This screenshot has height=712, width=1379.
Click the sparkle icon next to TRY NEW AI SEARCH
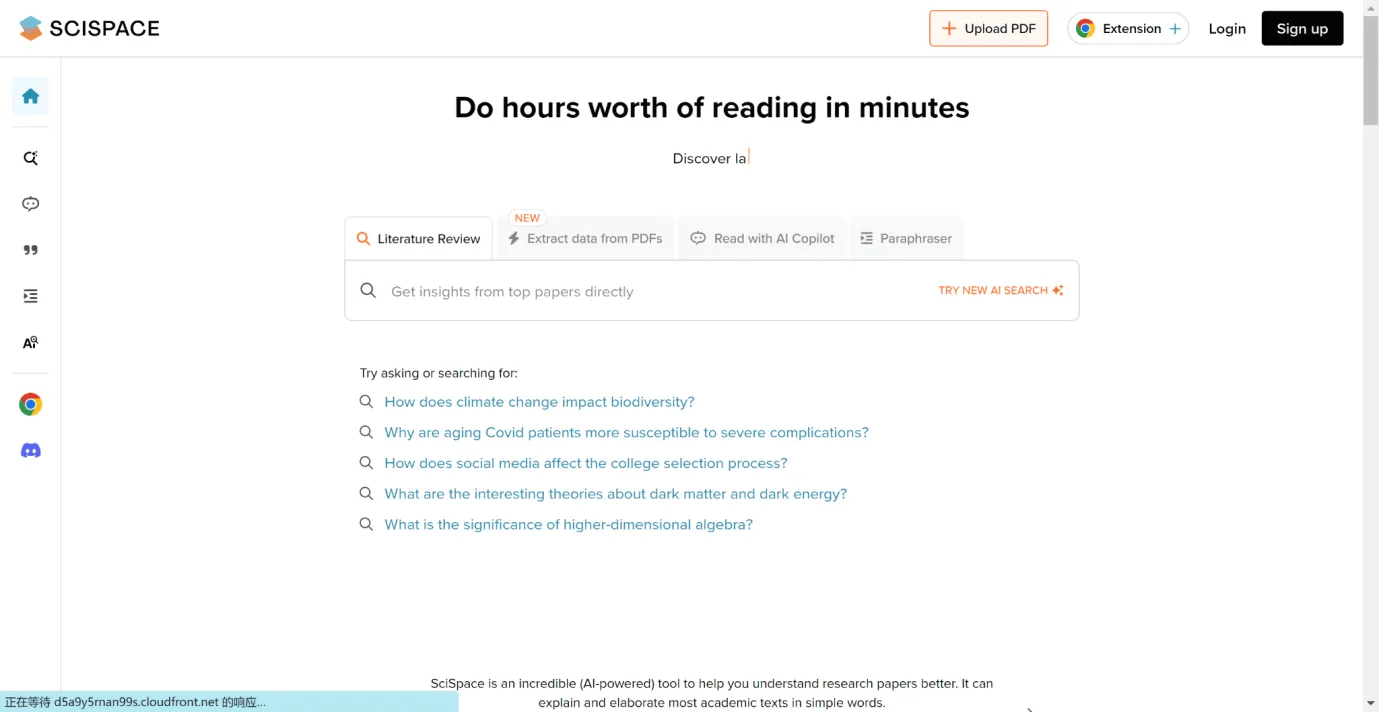1059,290
